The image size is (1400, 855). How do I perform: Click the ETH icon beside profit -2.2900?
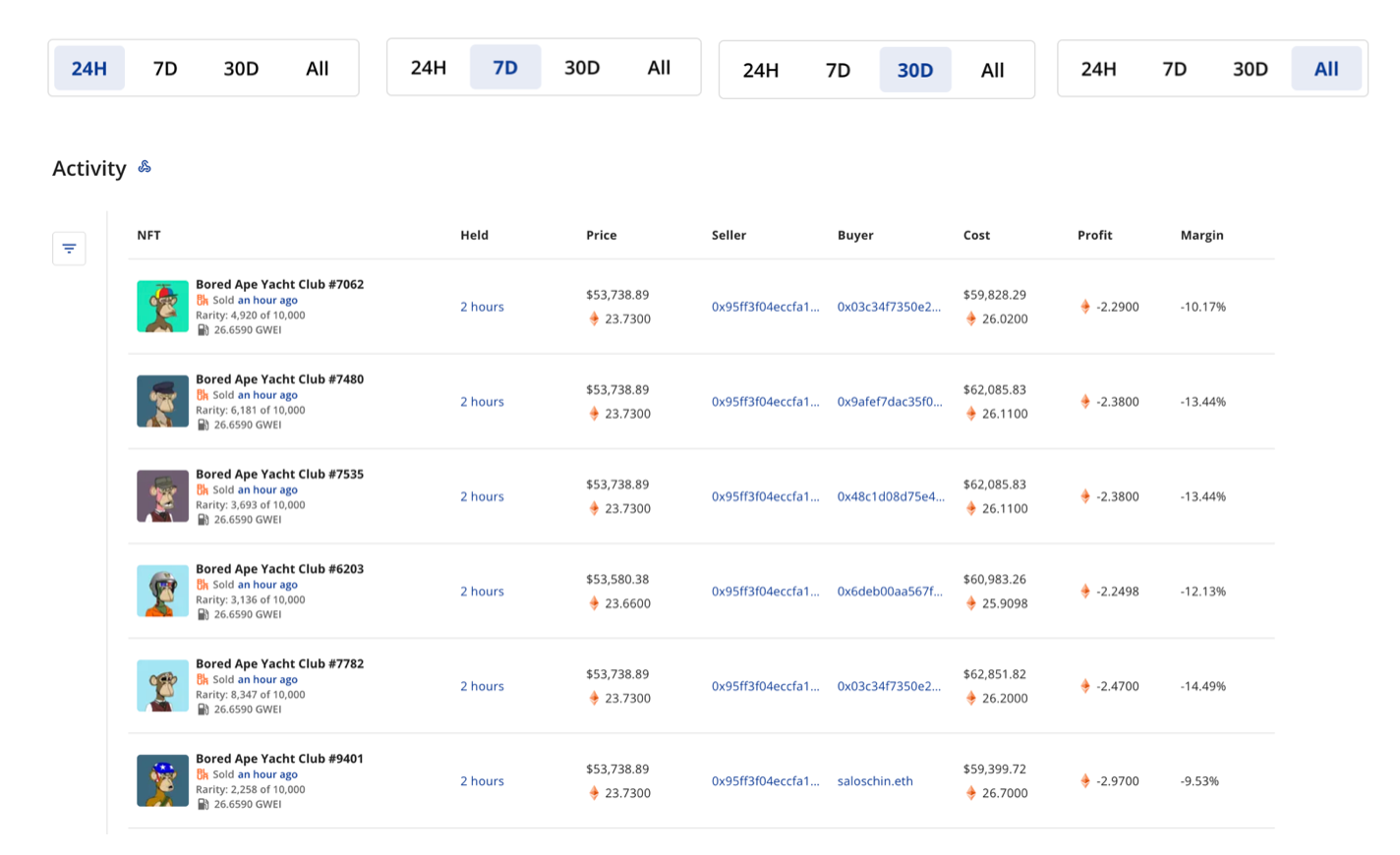tap(1085, 307)
